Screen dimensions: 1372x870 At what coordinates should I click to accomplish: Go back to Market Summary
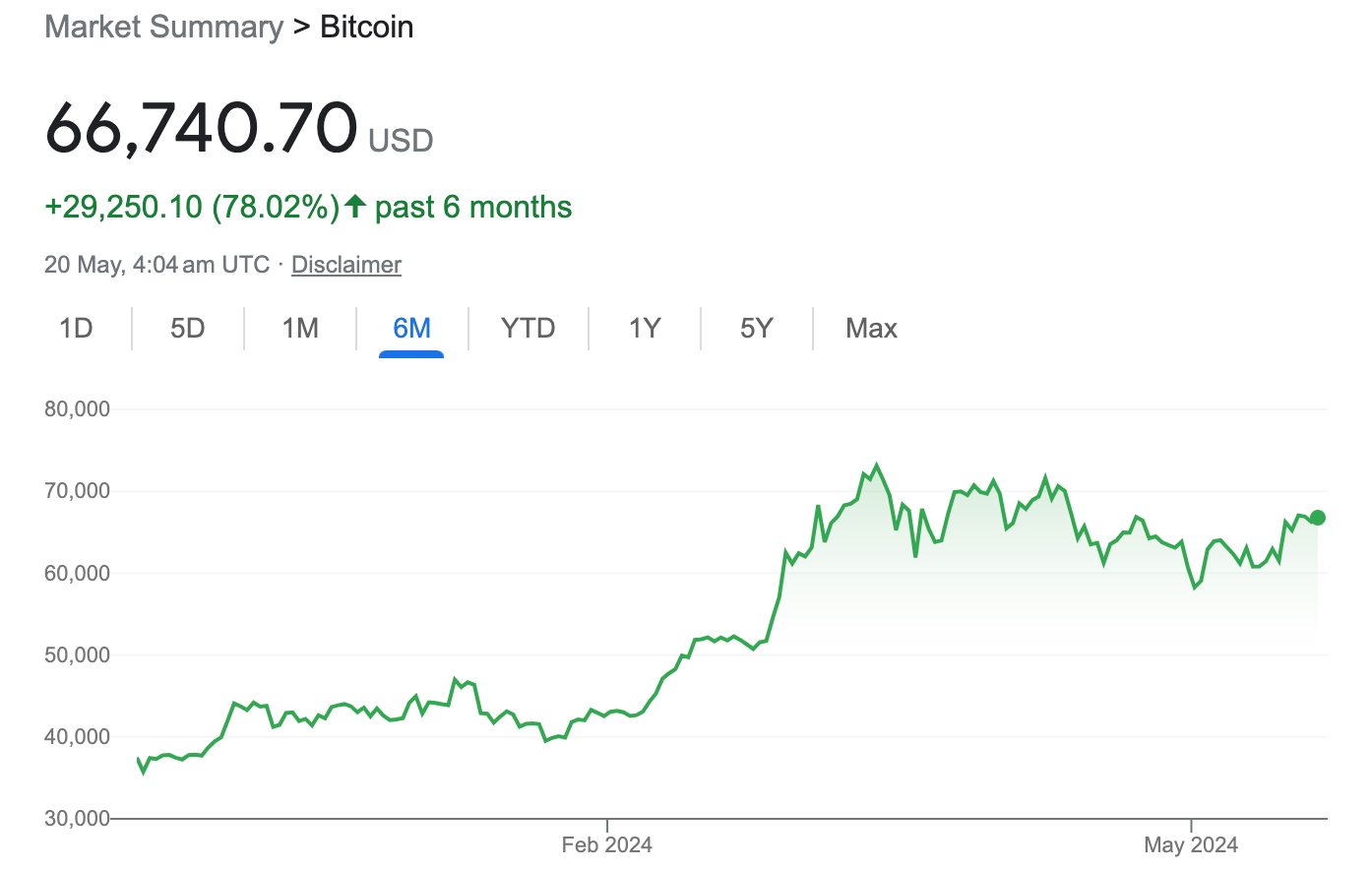click(x=164, y=27)
